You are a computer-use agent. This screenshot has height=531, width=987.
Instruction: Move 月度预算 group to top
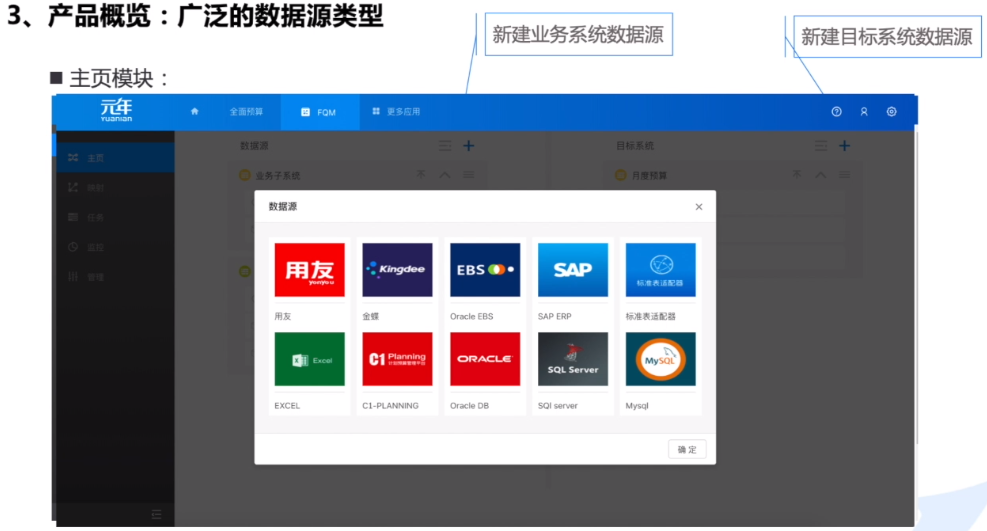click(797, 174)
